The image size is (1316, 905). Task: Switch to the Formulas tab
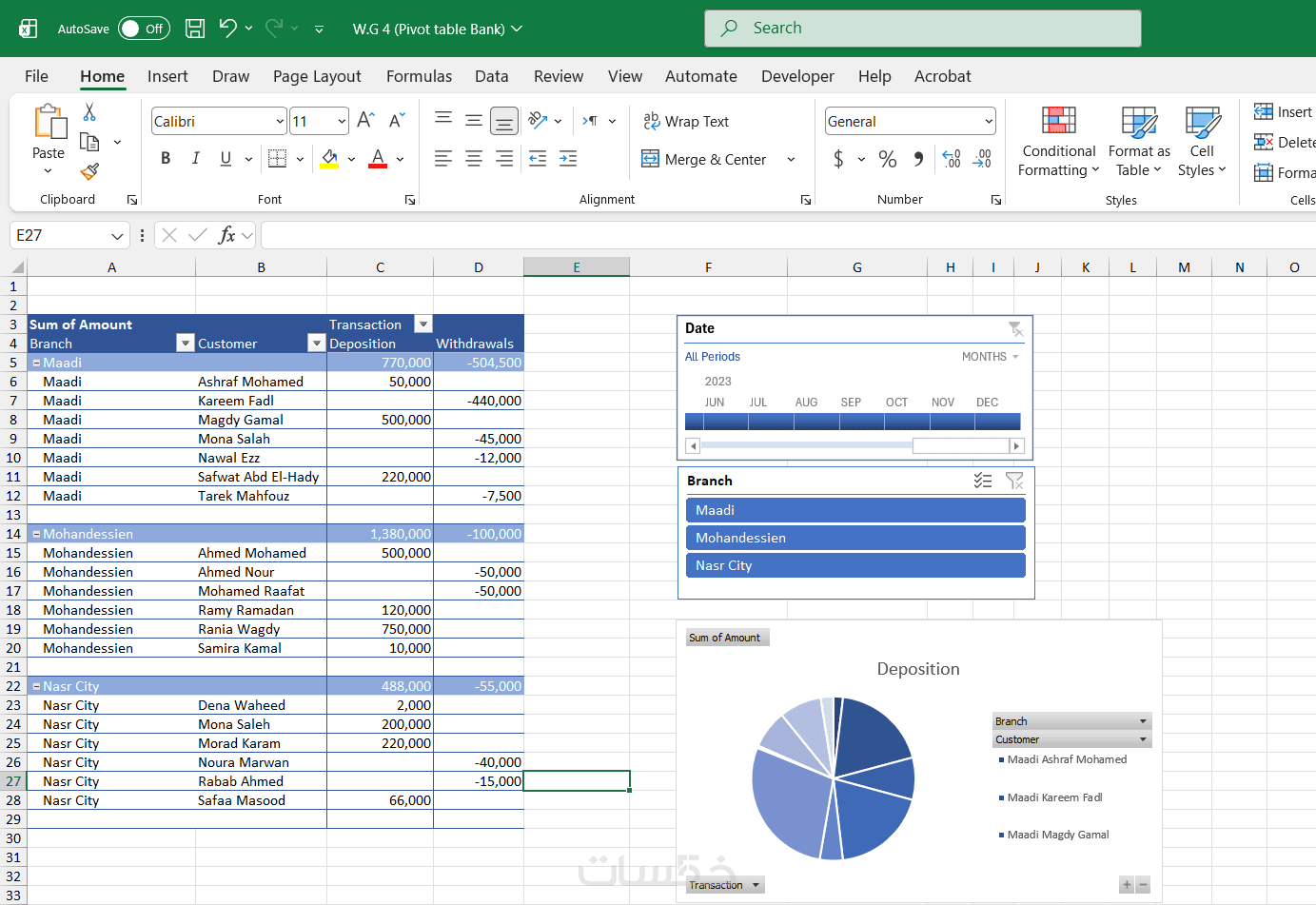(x=419, y=76)
